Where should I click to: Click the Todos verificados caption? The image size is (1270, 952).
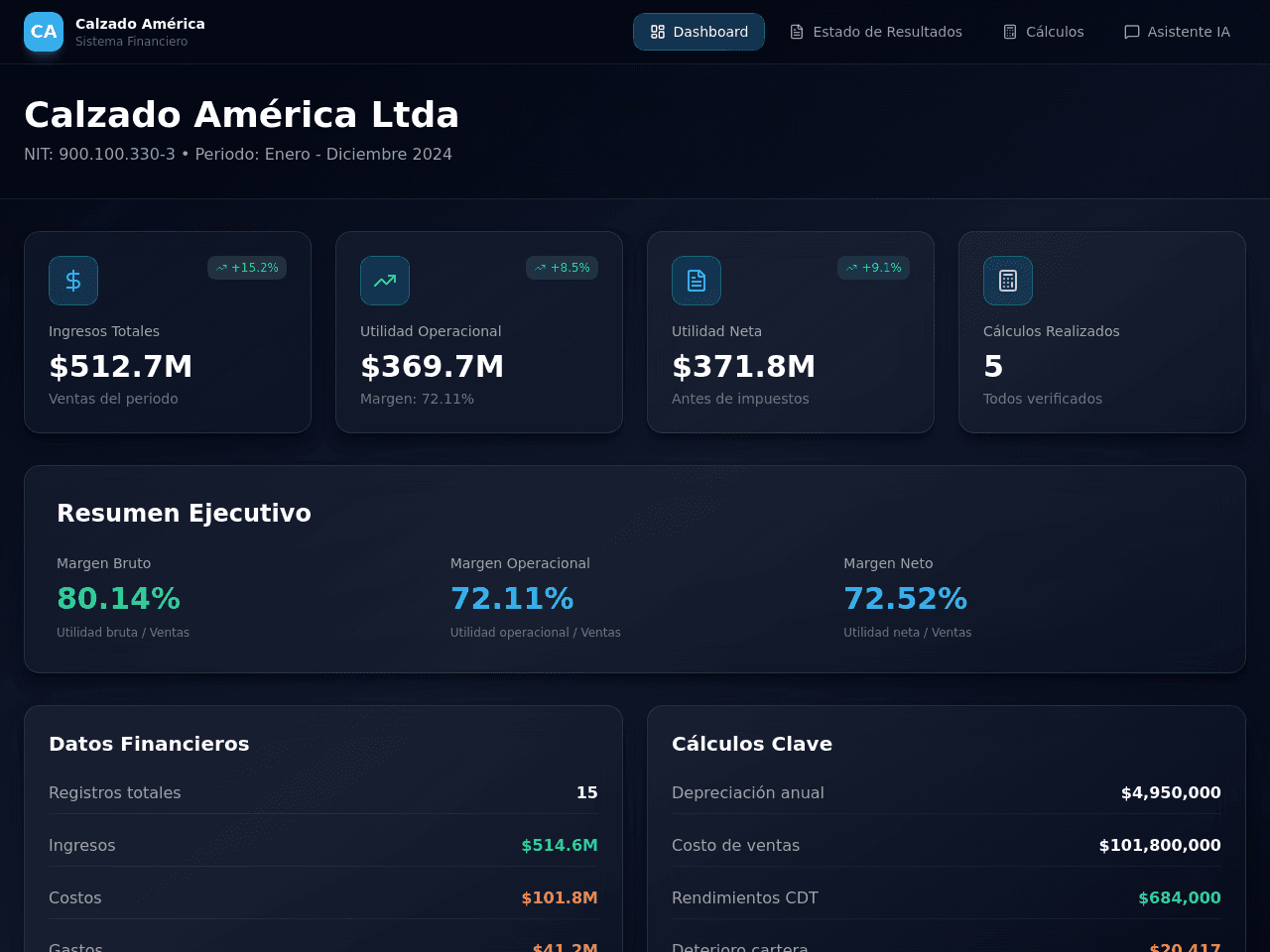pos(1043,399)
